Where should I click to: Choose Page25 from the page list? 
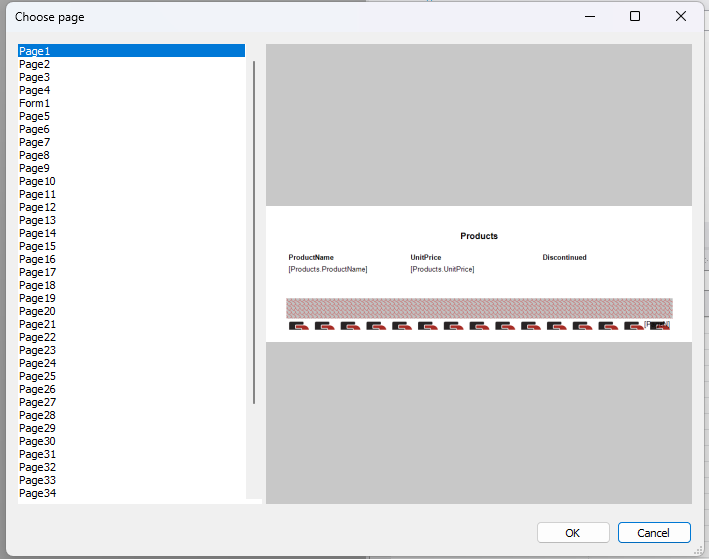tap(38, 376)
